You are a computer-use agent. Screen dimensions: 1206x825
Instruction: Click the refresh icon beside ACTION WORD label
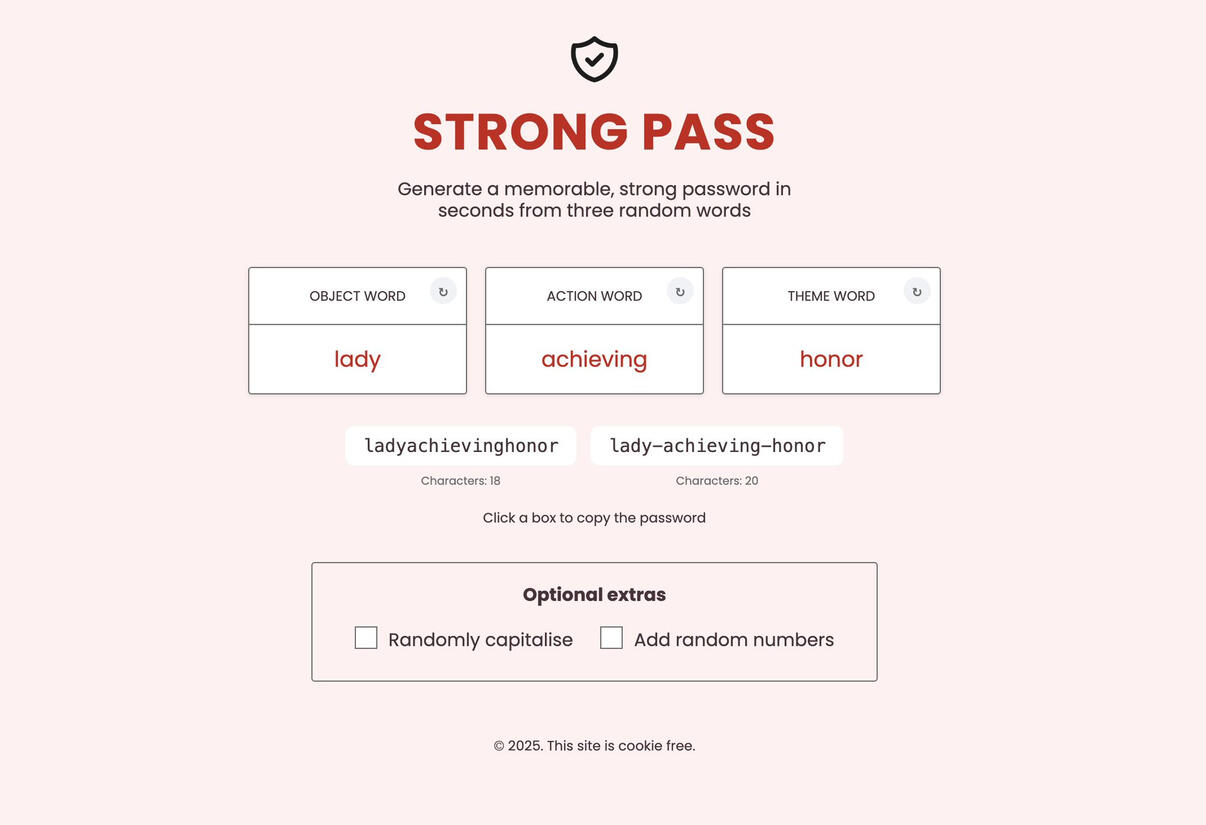coord(679,290)
